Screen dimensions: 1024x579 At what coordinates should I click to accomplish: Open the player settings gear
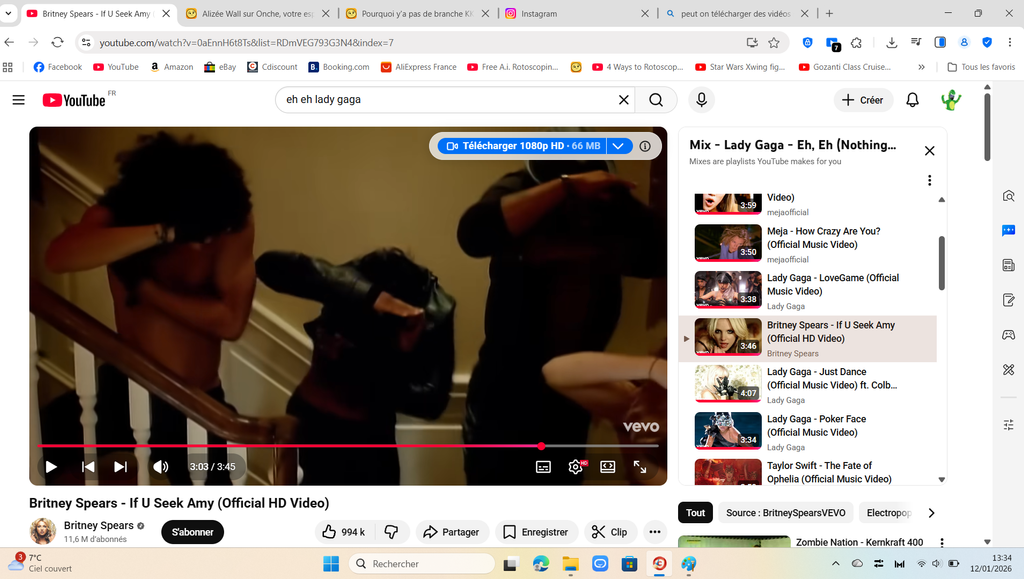[575, 467]
